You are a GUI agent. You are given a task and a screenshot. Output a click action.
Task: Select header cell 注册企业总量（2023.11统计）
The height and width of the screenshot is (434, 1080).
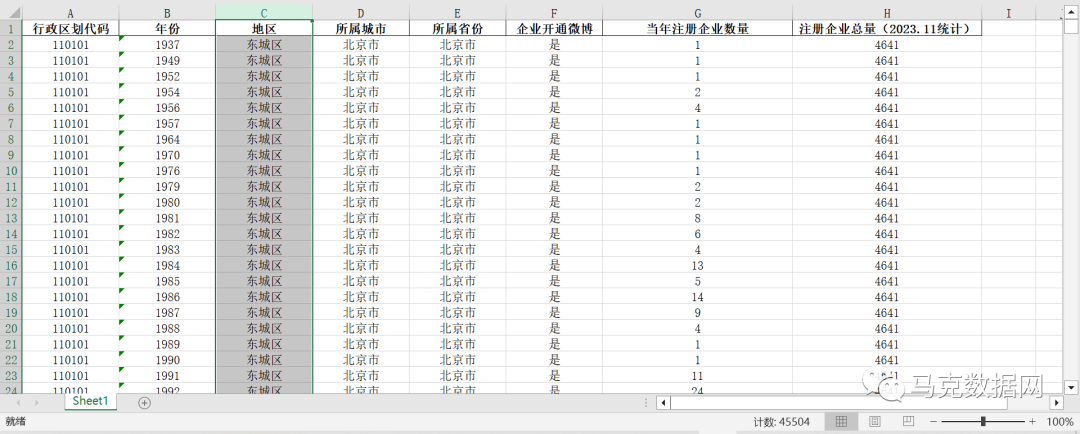[x=887, y=28]
